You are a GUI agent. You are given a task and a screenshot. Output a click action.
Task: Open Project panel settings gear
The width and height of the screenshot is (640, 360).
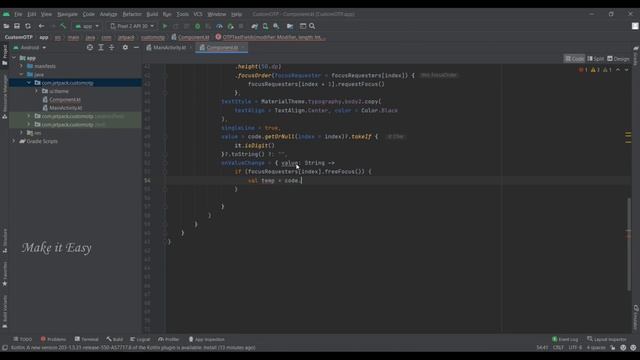(x=125, y=47)
